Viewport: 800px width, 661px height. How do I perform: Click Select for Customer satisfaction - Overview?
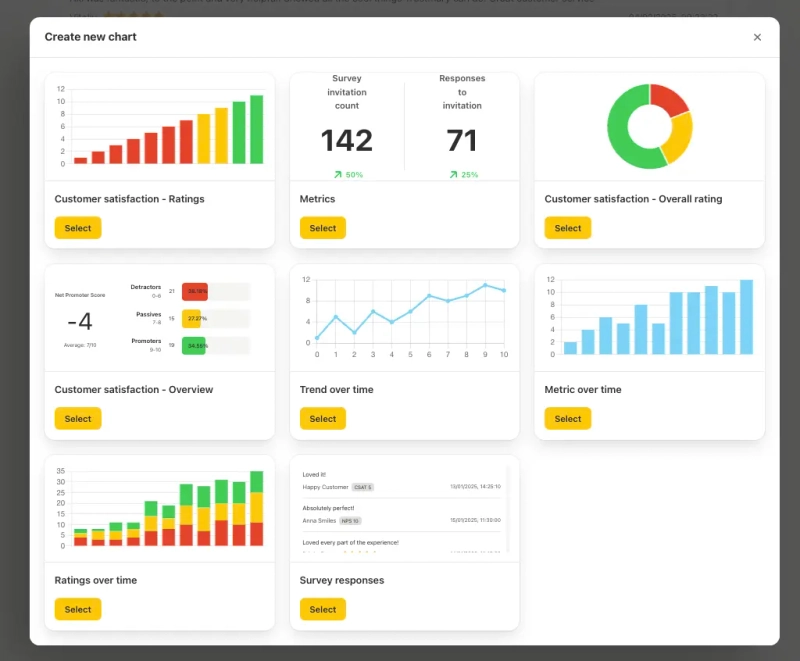point(78,419)
